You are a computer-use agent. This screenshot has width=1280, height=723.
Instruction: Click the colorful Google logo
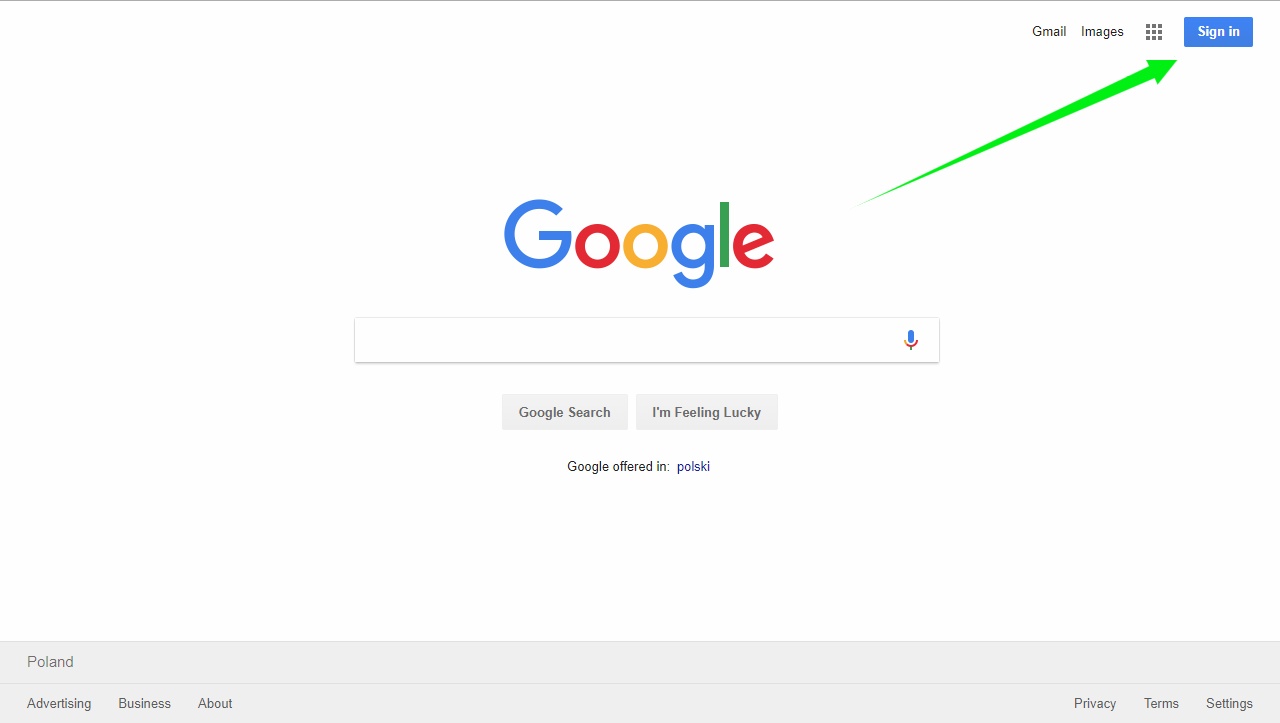tap(639, 243)
